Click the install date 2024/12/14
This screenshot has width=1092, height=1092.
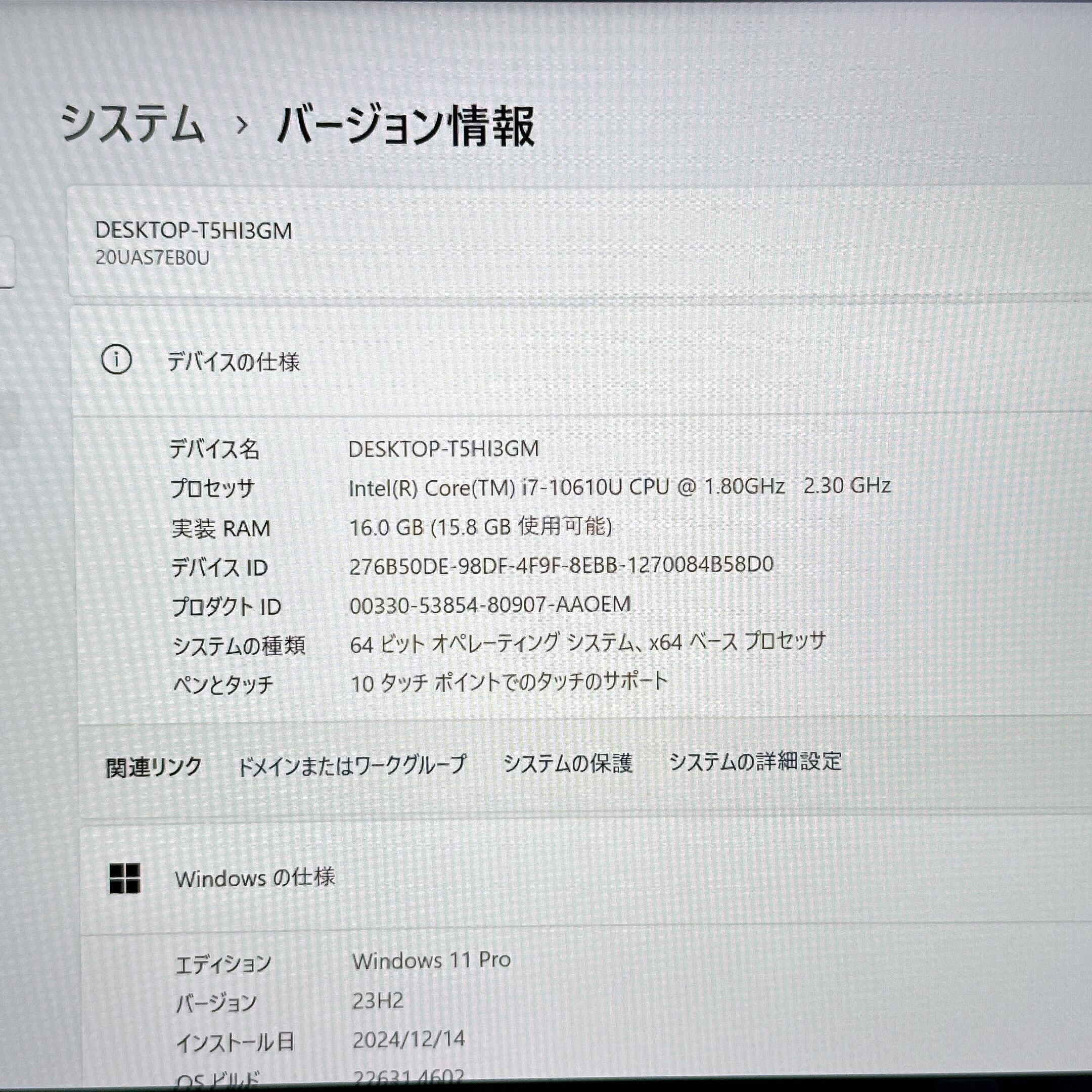(408, 1039)
